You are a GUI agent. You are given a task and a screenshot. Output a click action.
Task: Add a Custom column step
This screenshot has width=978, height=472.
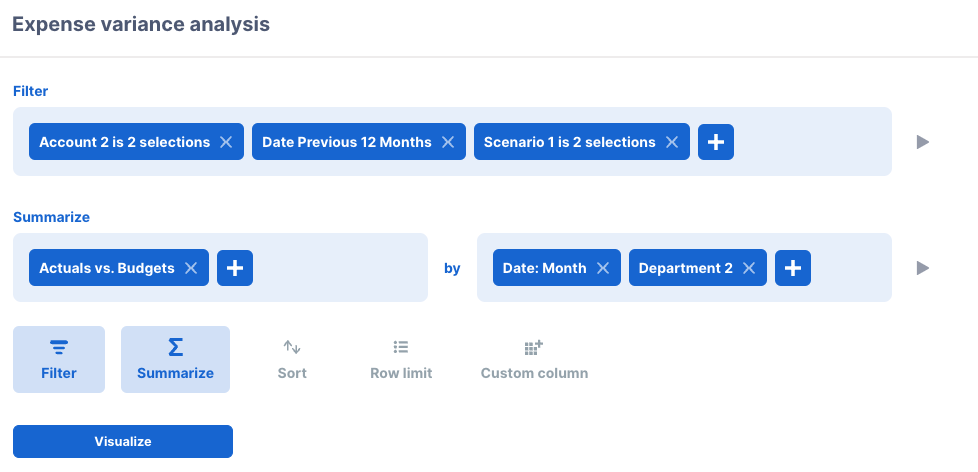click(534, 359)
